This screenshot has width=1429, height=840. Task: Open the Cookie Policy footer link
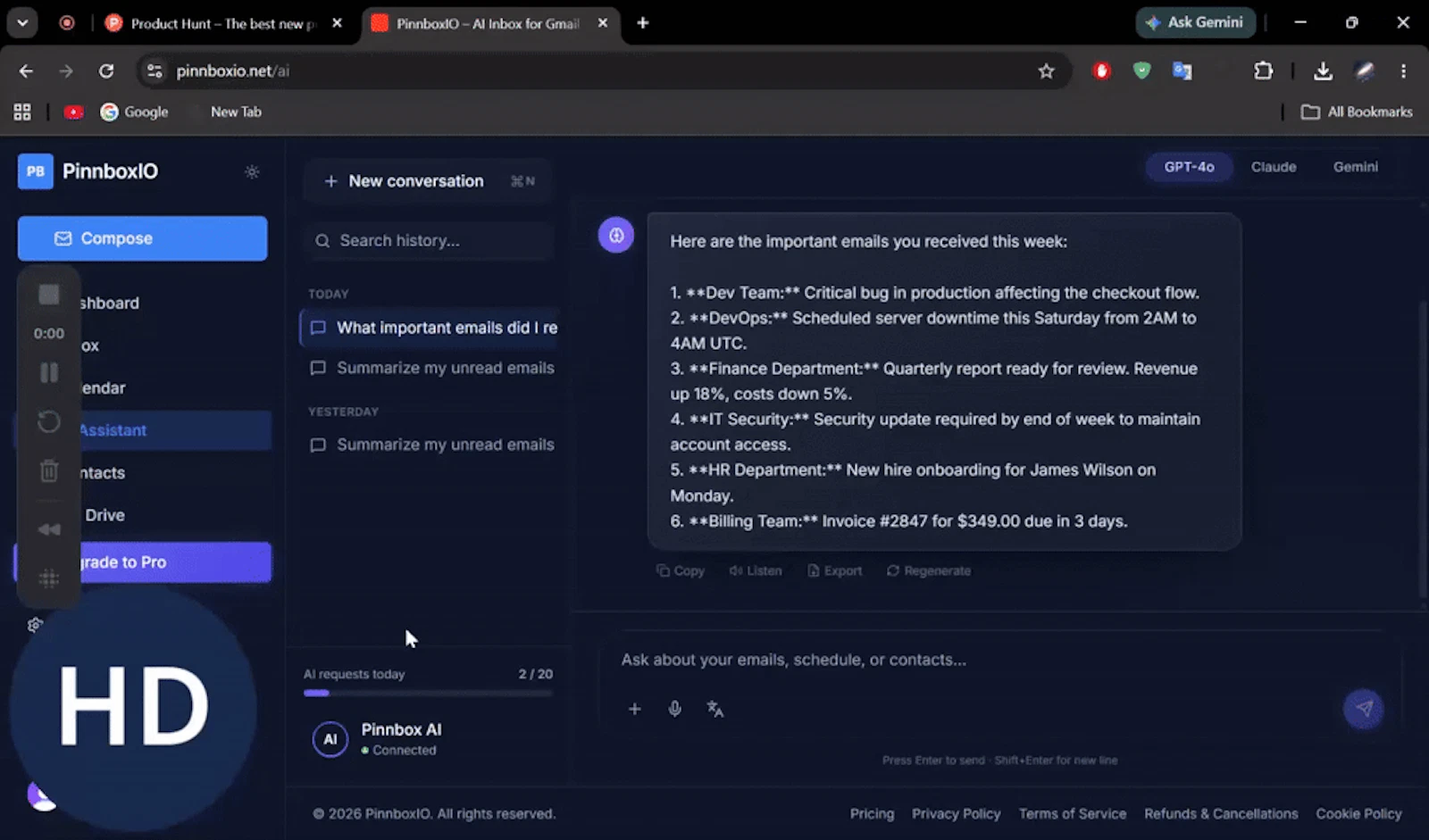pos(1358,813)
